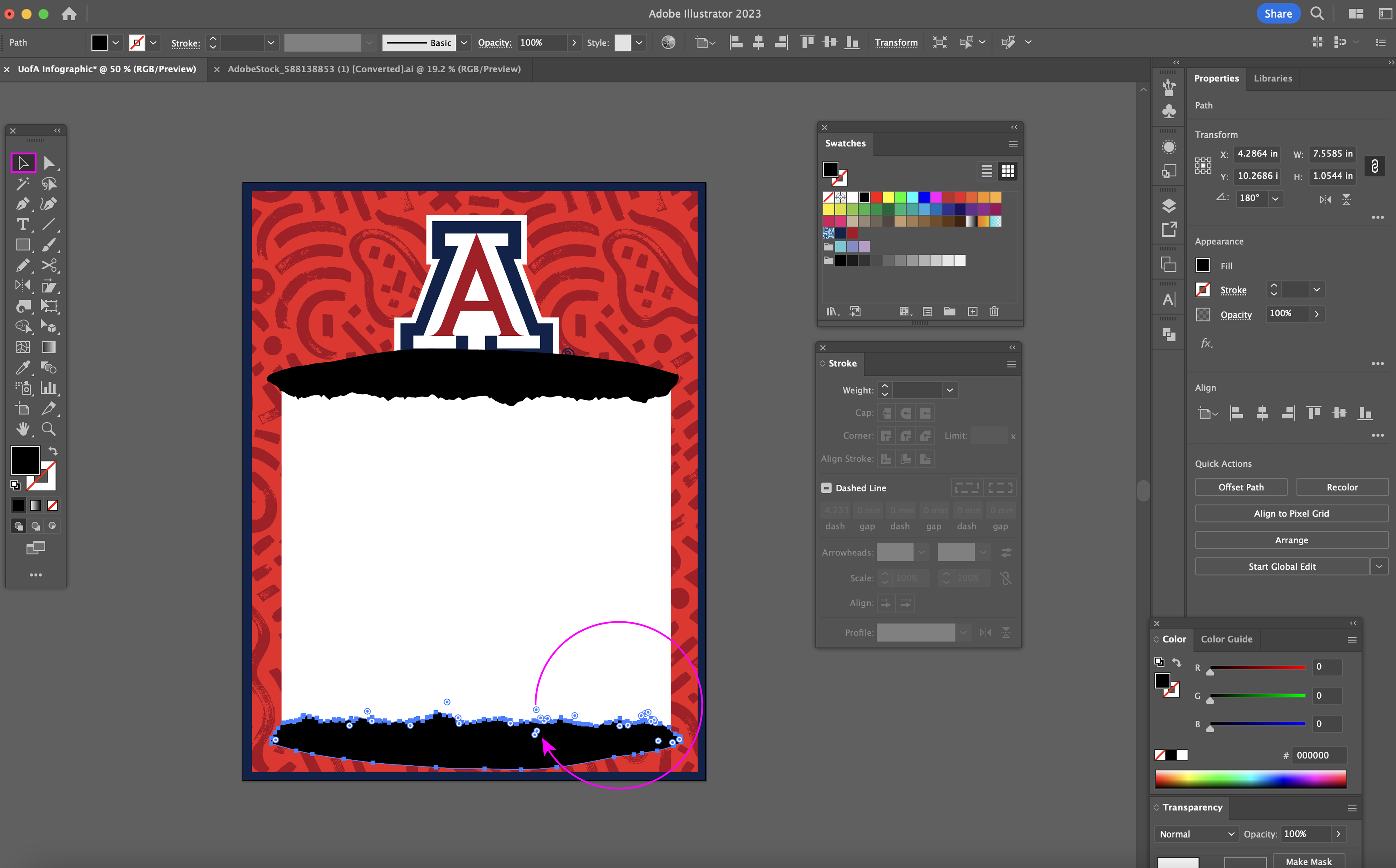Click the Recolor button
Image resolution: width=1396 pixels, height=868 pixels.
tap(1342, 487)
